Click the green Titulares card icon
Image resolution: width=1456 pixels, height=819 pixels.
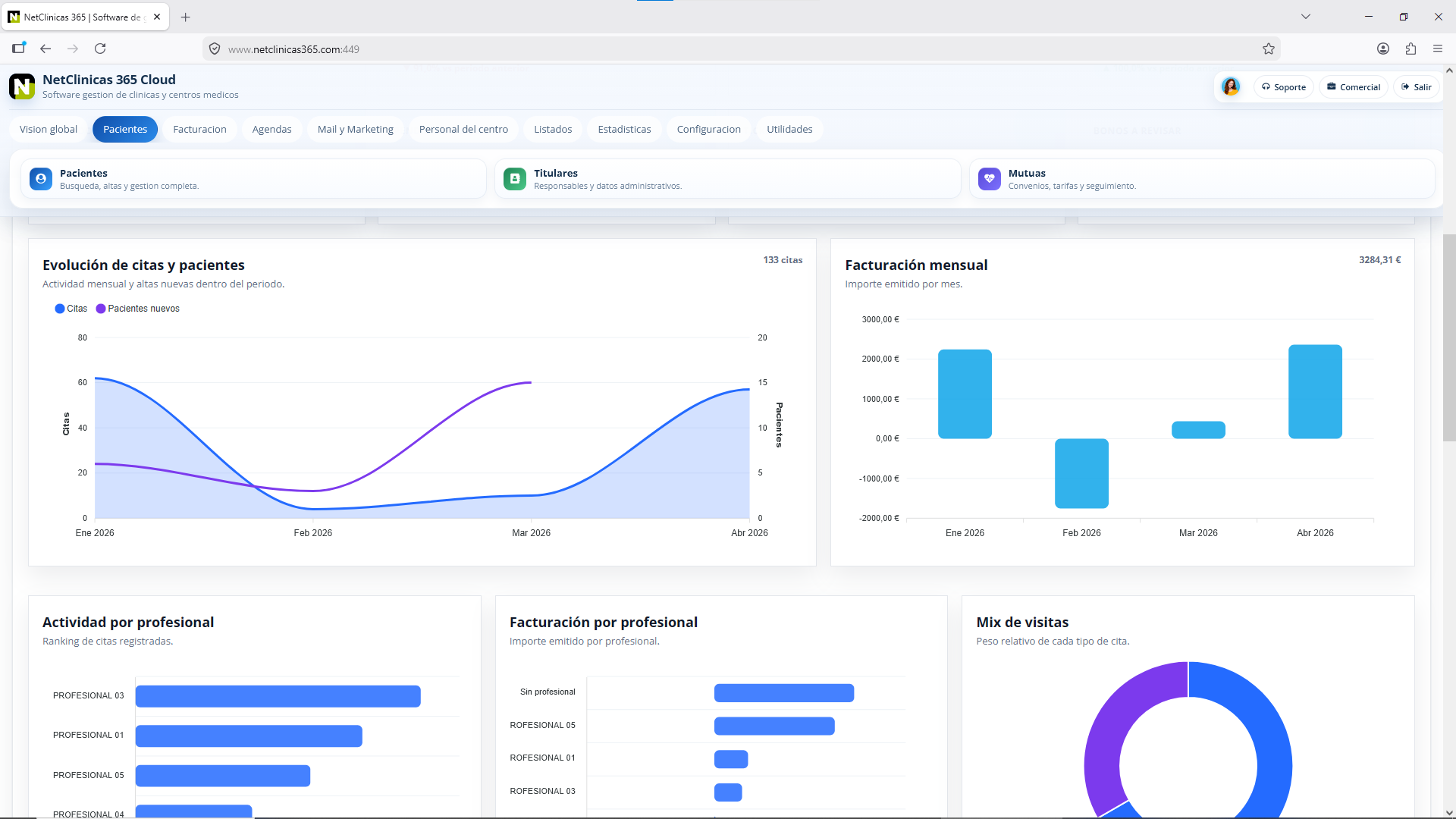click(515, 179)
